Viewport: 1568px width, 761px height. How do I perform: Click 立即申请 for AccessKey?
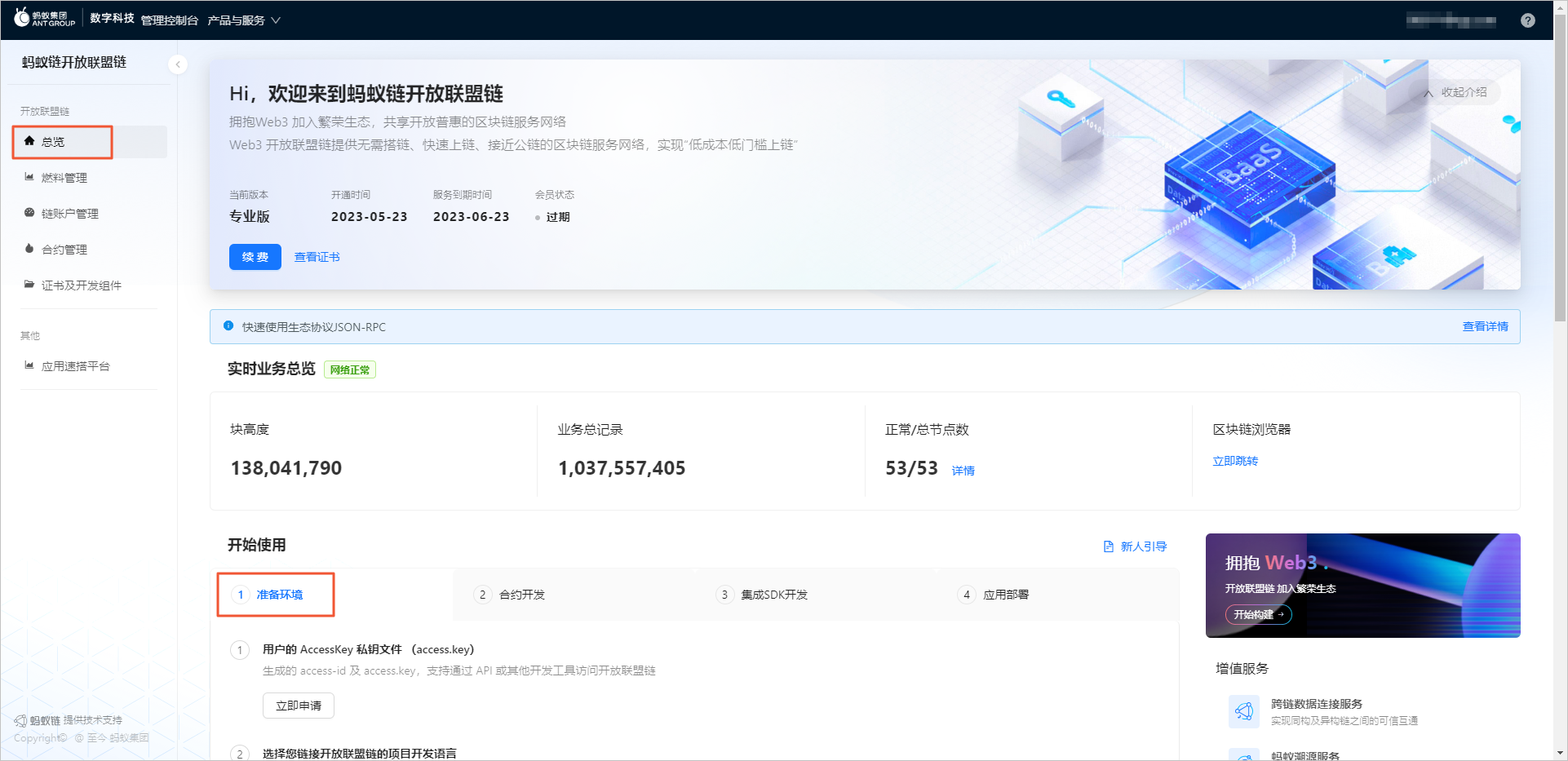pos(299,706)
